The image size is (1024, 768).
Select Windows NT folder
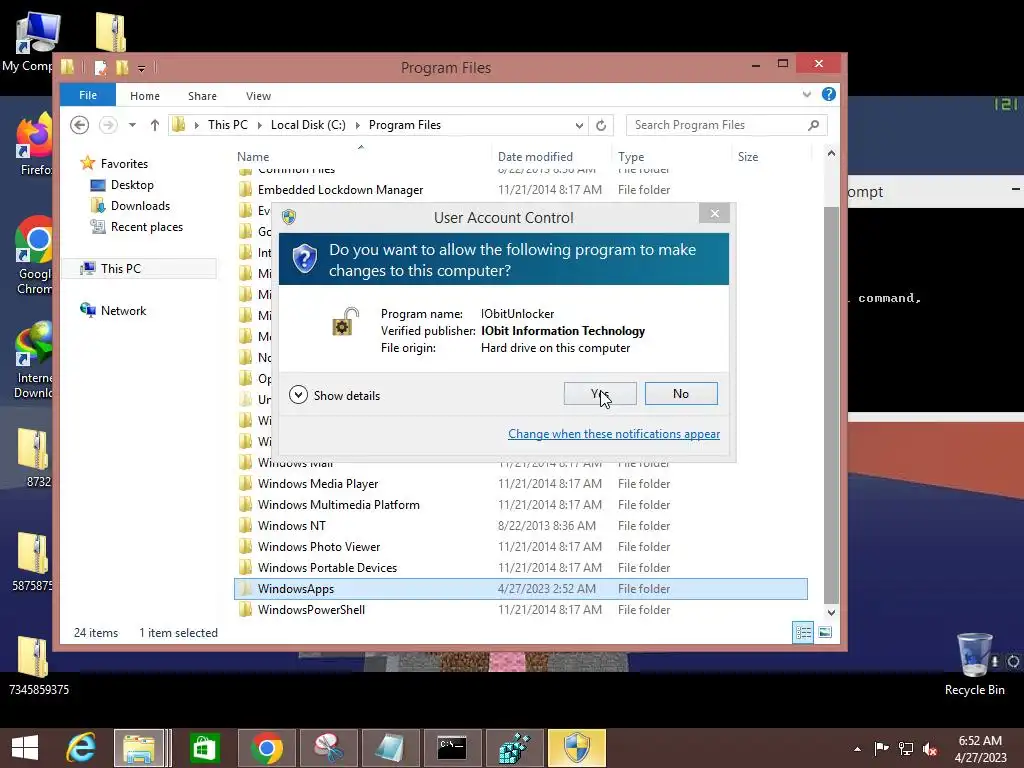[x=520, y=526]
